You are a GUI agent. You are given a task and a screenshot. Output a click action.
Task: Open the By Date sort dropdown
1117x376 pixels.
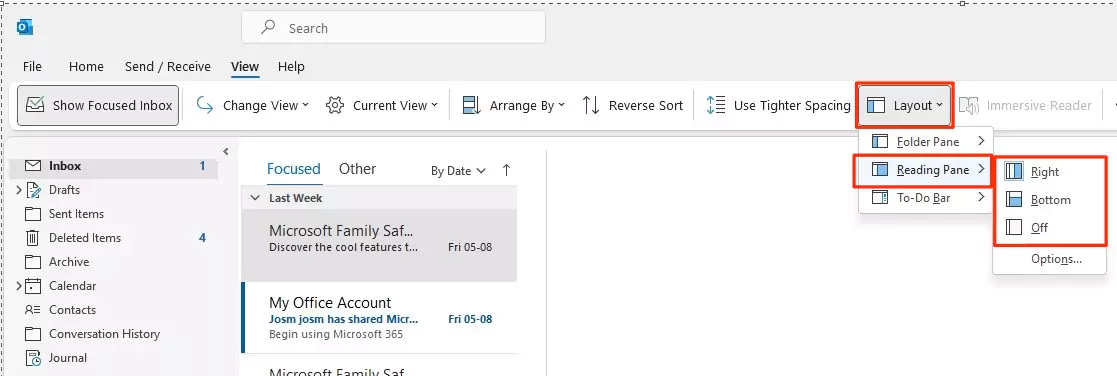tap(458, 170)
